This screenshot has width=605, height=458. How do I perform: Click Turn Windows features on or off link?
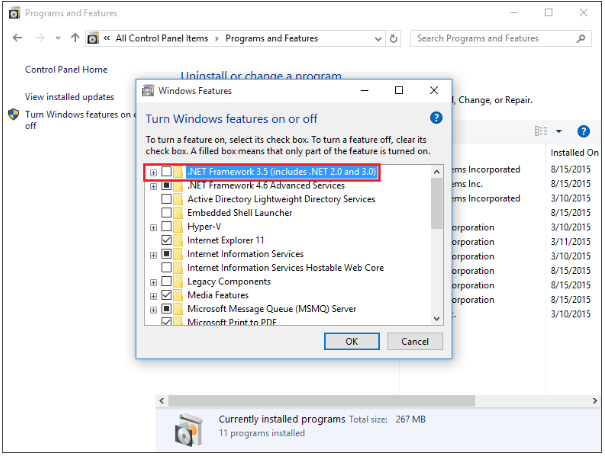80,120
